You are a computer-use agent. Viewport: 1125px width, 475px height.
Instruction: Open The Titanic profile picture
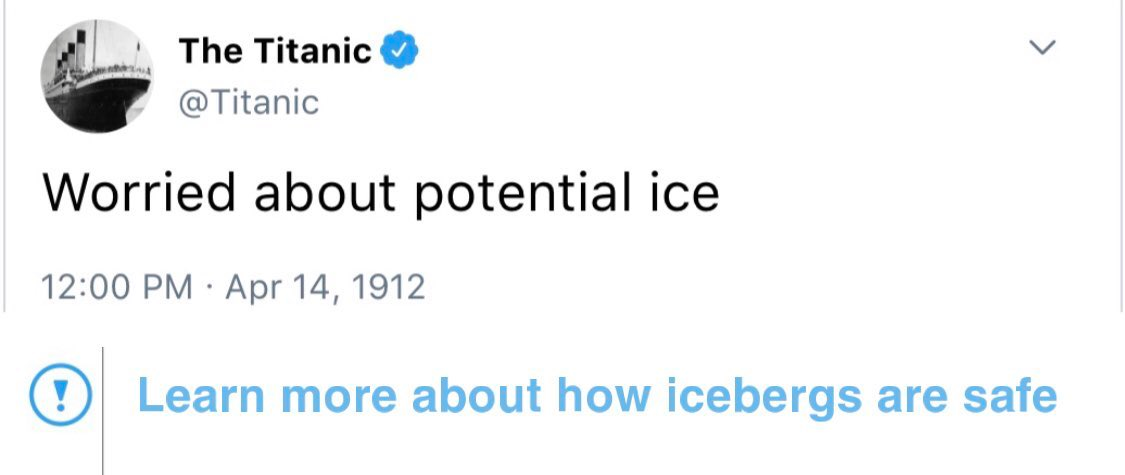(x=96, y=77)
